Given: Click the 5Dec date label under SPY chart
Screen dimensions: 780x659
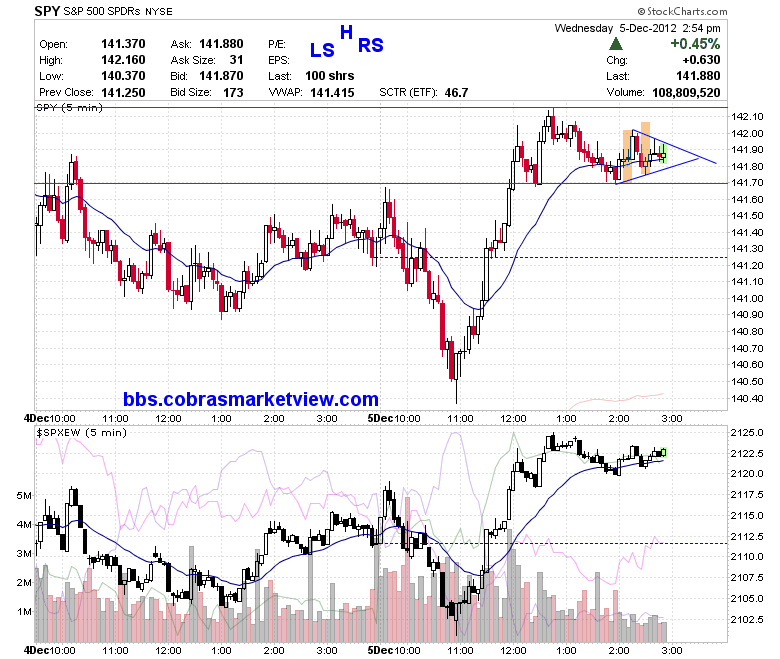Looking at the screenshot, I should pyautogui.click(x=380, y=418).
